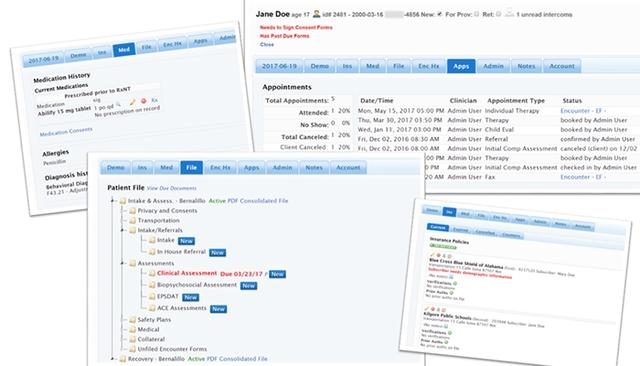Open Has Past Due Forms alert

(x=284, y=36)
